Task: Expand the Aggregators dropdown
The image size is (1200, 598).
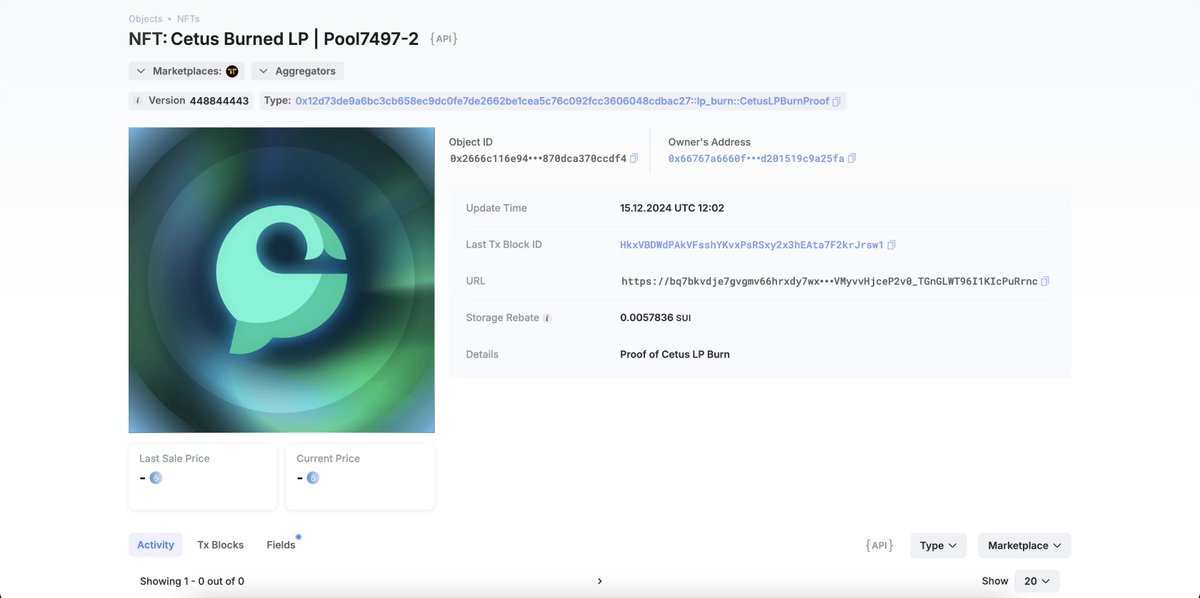Action: tap(298, 71)
